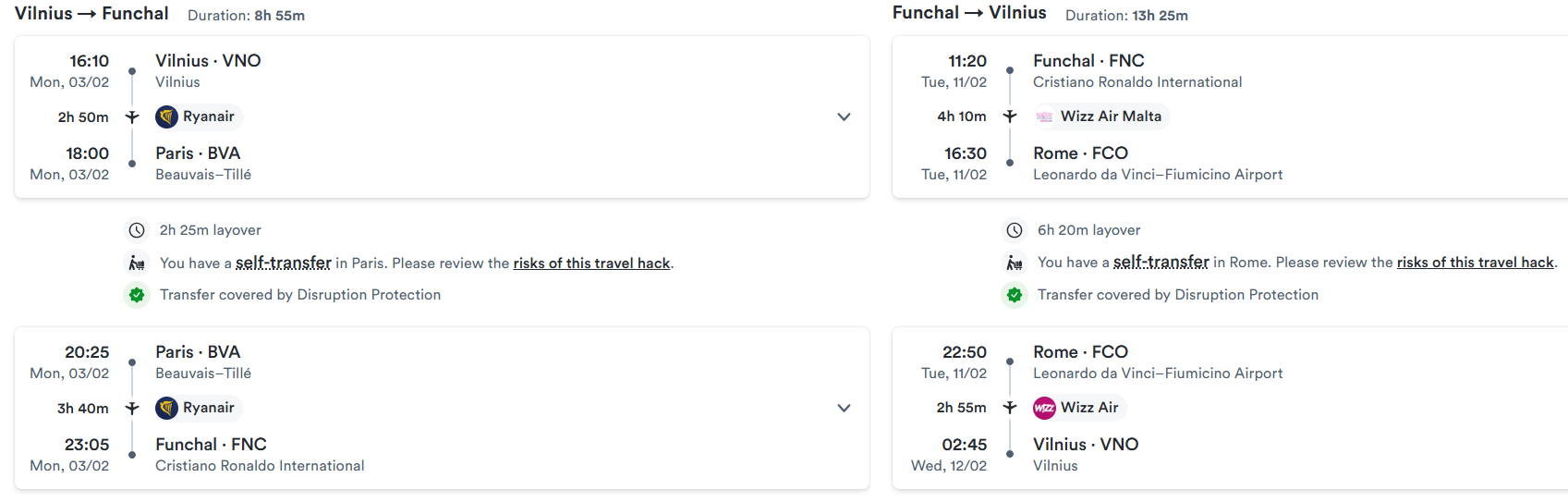Click the self-transfer luggage icon for Paris
The height and width of the screenshot is (502, 1568).
pyautogui.click(x=137, y=263)
